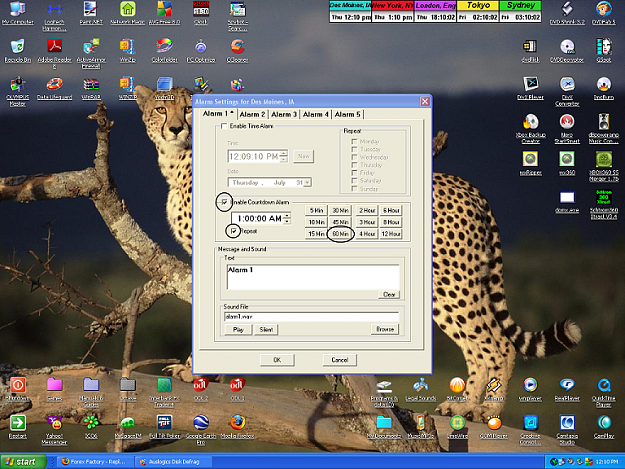Launch ImgBurn desktop icon
625x469 pixels.
coord(604,88)
